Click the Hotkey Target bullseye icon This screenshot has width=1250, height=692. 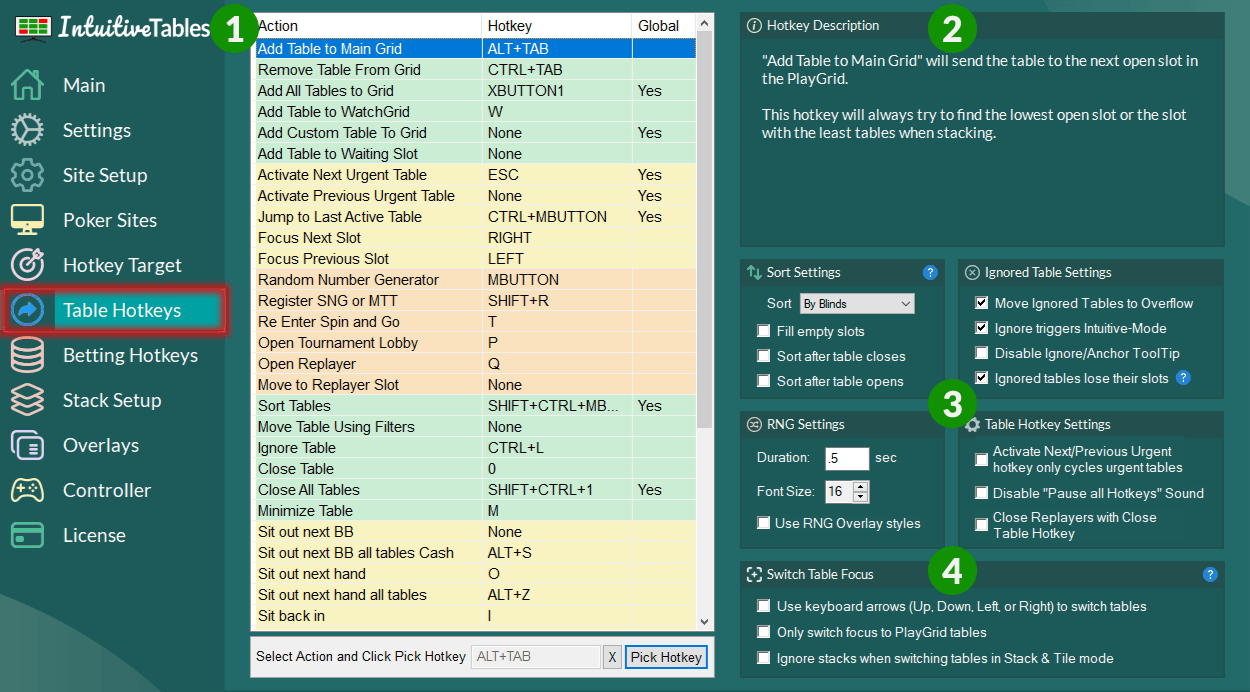tap(27, 265)
